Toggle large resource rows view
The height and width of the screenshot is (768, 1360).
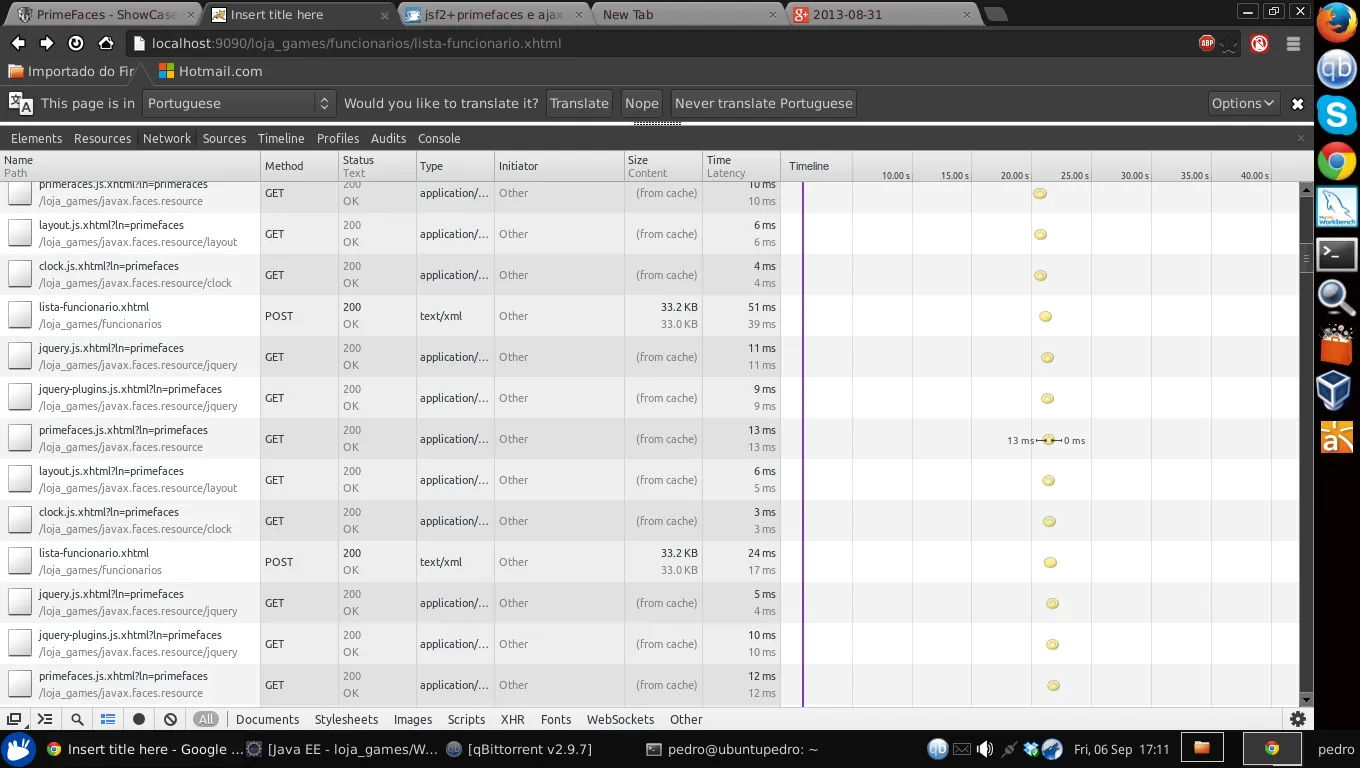[108, 719]
